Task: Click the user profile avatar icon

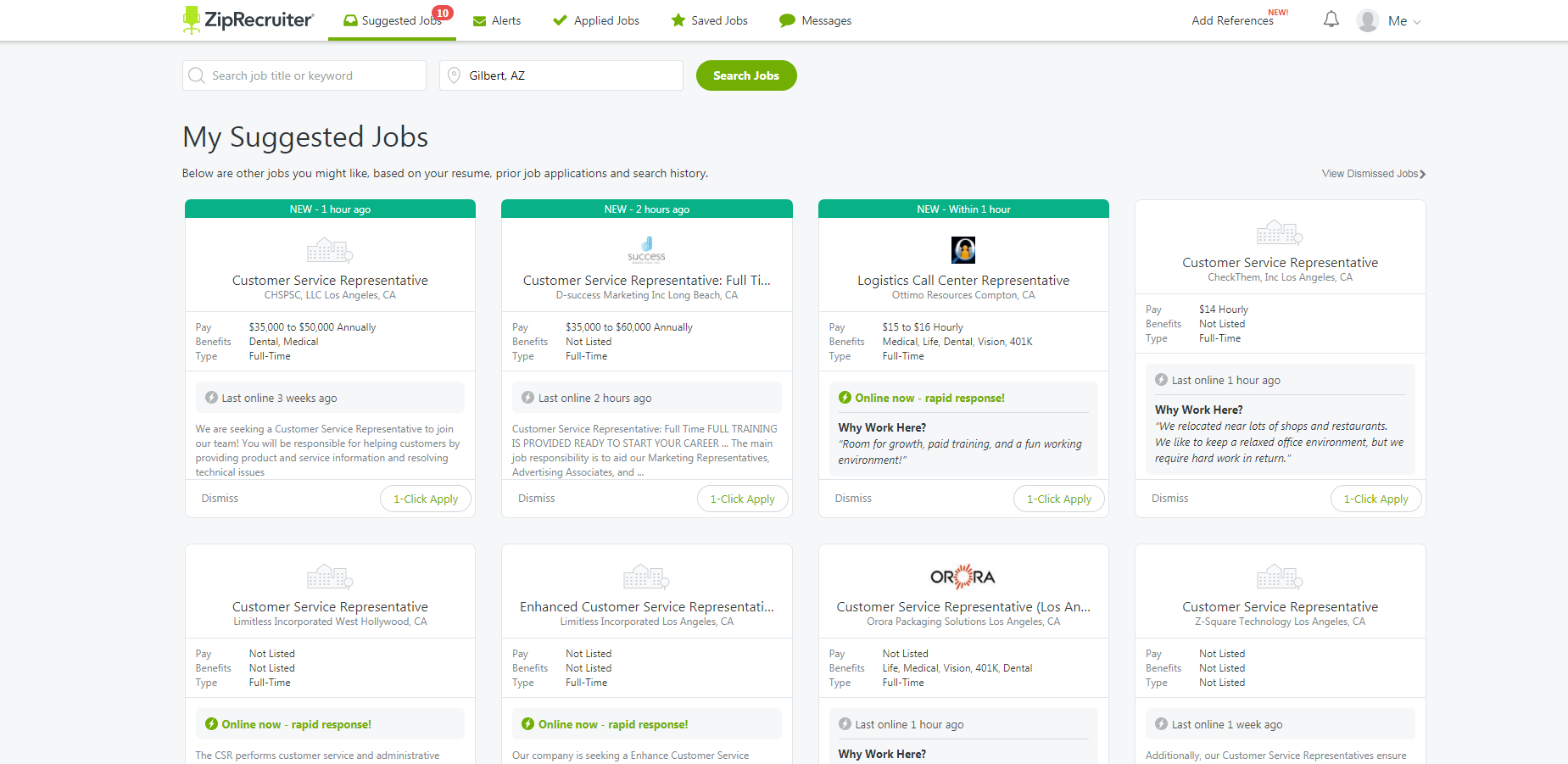Action: click(x=1367, y=20)
